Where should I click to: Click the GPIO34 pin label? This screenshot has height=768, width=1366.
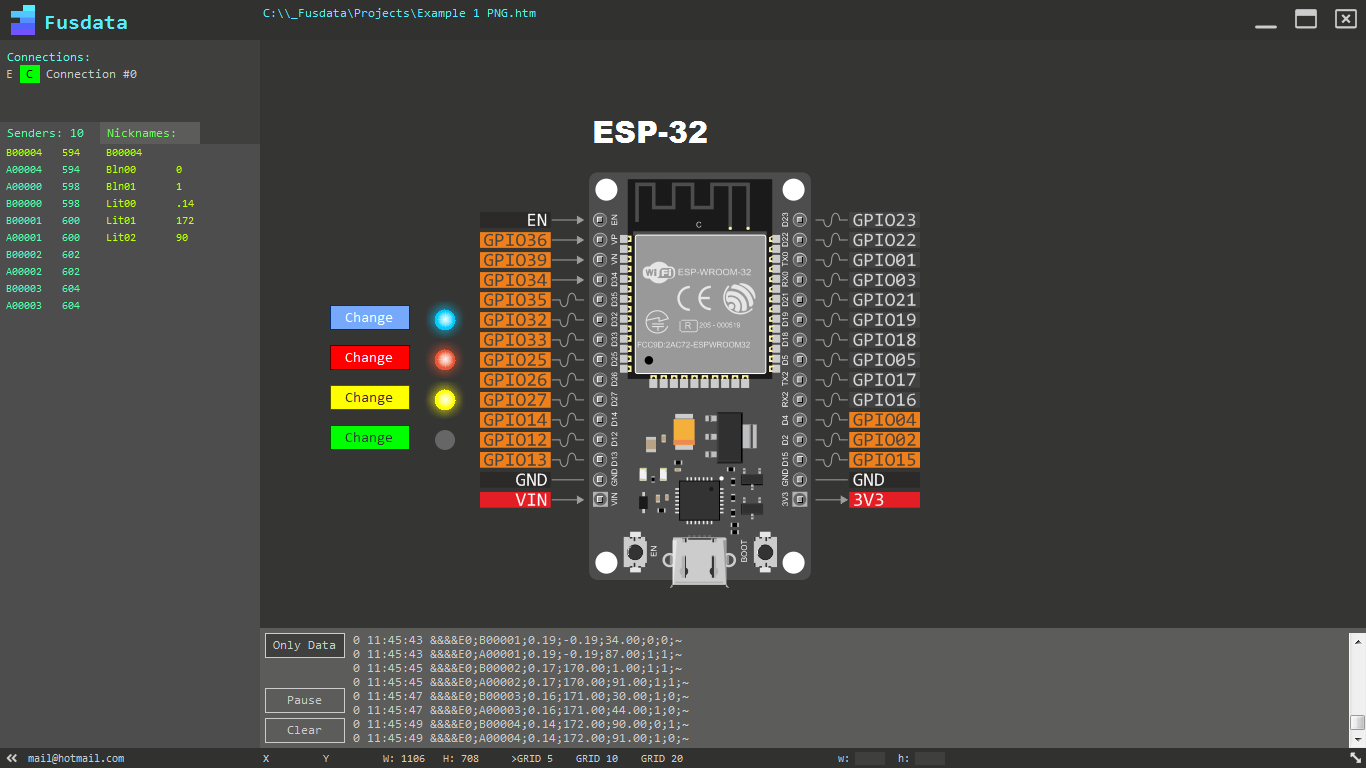(x=515, y=280)
